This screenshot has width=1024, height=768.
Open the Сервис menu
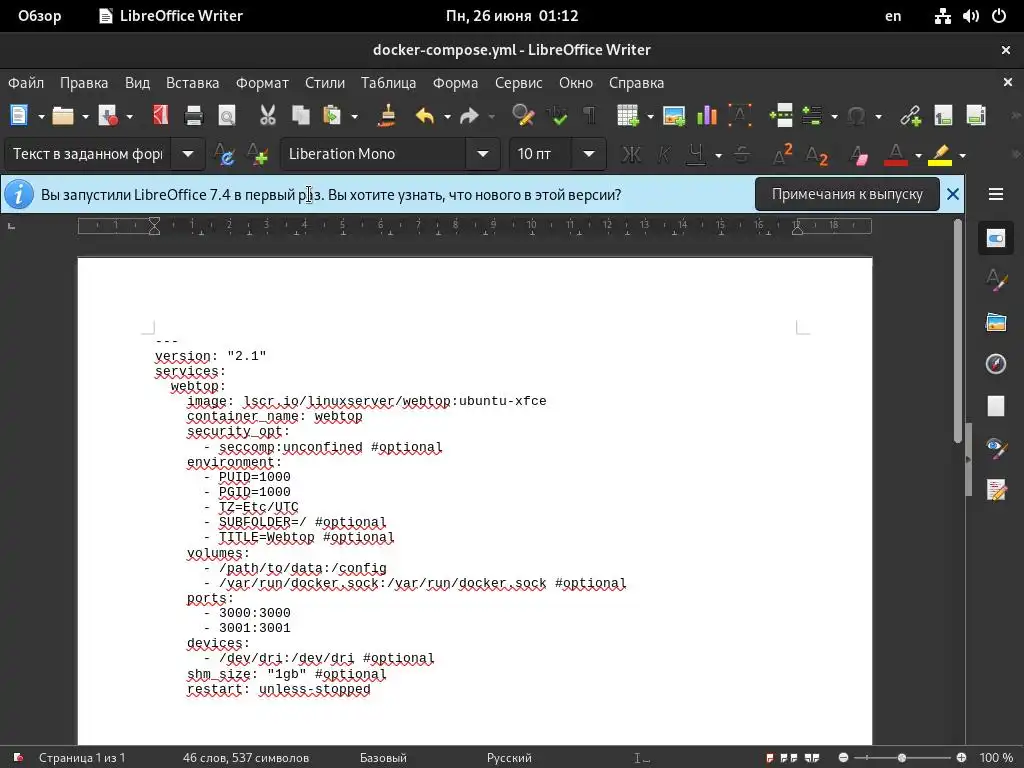(519, 83)
